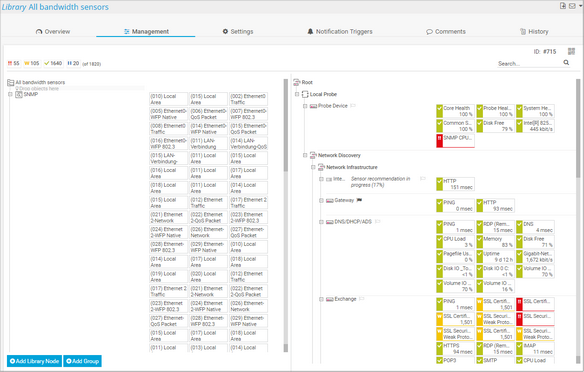Click the envelope mail icon in header

tap(572, 6)
